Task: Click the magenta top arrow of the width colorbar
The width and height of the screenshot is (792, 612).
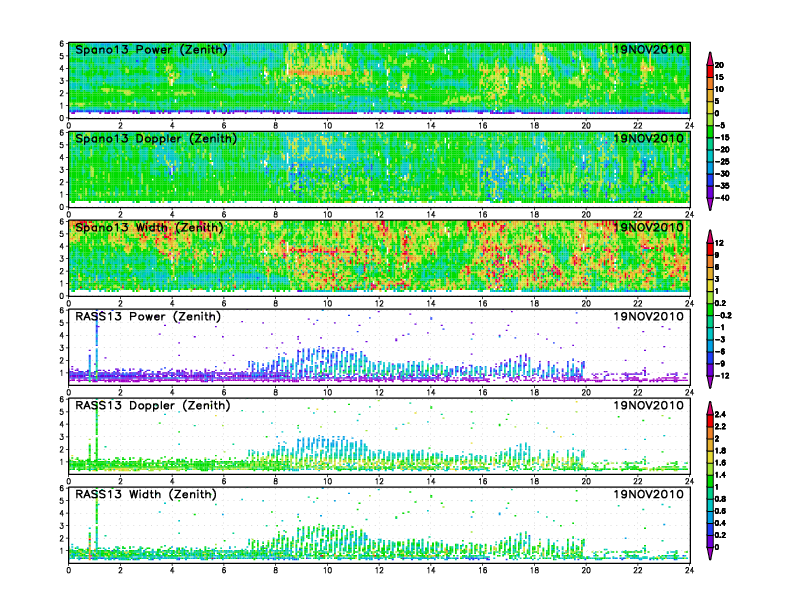Action: (710, 408)
